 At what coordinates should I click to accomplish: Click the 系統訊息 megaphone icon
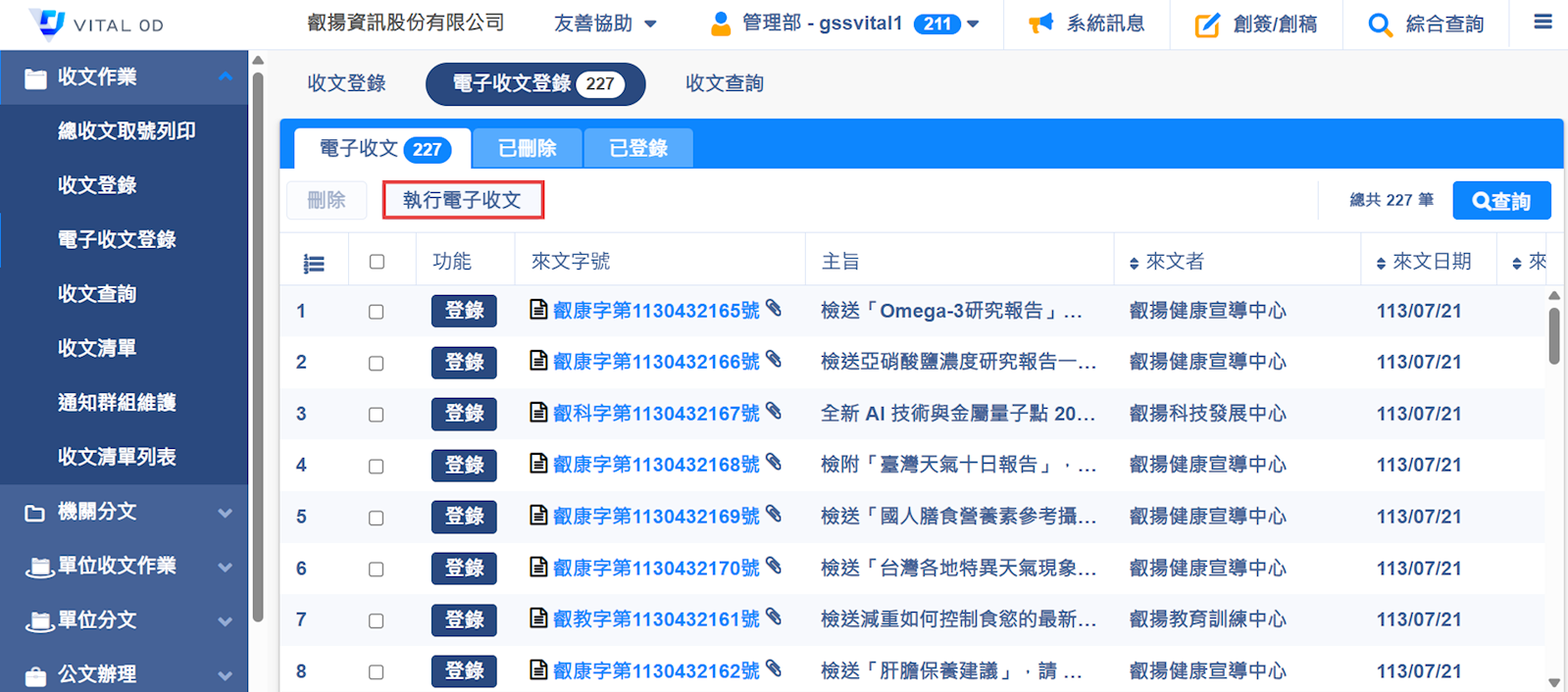click(1040, 24)
